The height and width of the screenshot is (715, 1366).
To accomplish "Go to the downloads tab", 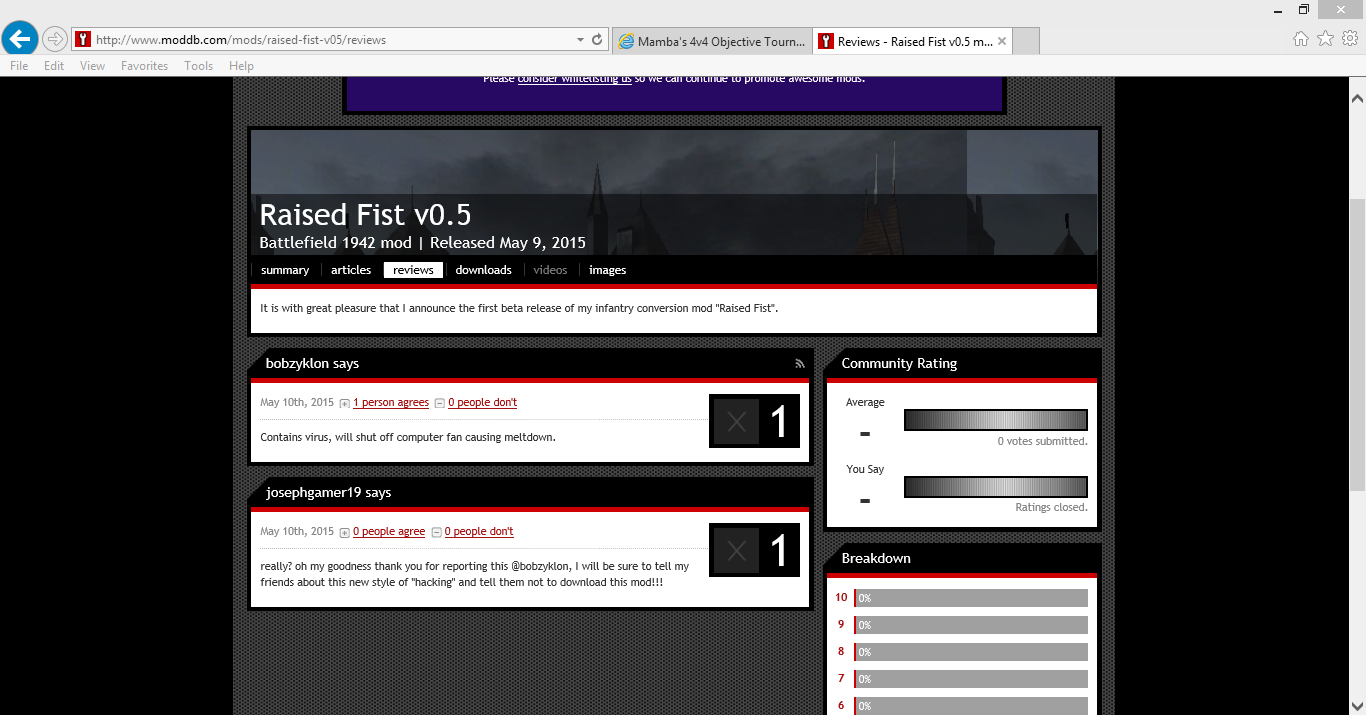I will pyautogui.click(x=483, y=270).
